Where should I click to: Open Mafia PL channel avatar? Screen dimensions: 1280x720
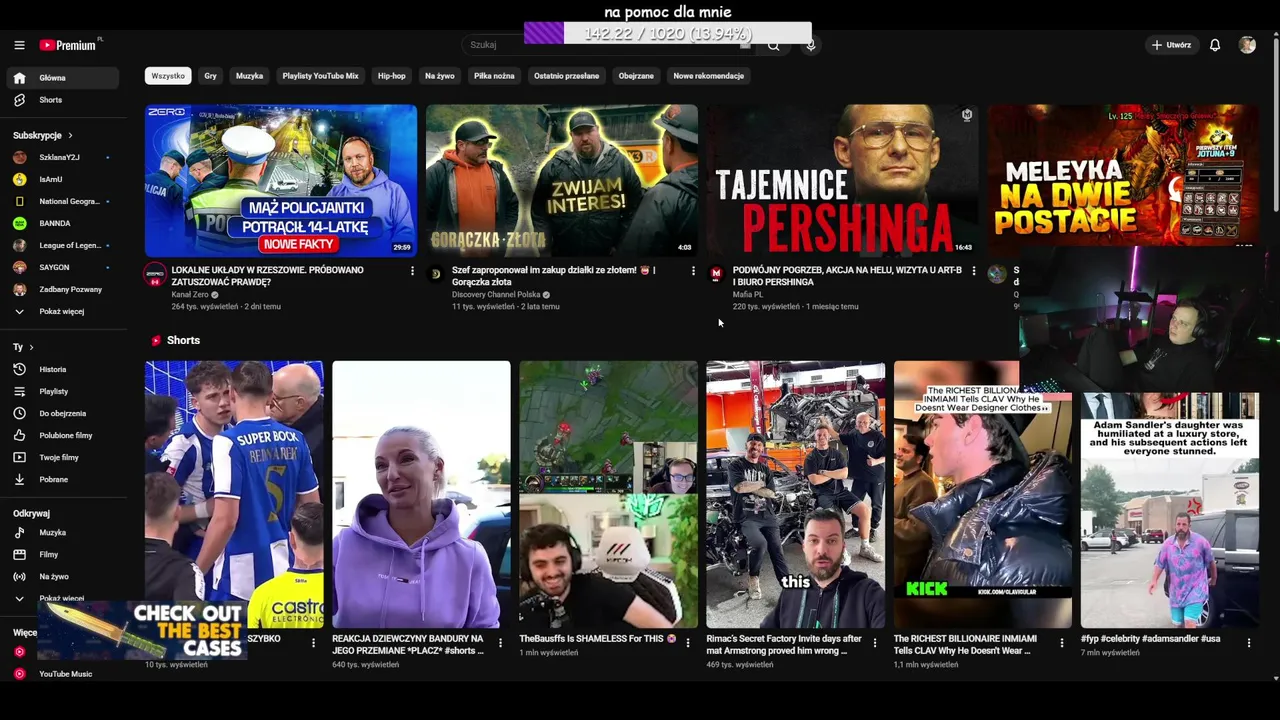[x=716, y=274]
